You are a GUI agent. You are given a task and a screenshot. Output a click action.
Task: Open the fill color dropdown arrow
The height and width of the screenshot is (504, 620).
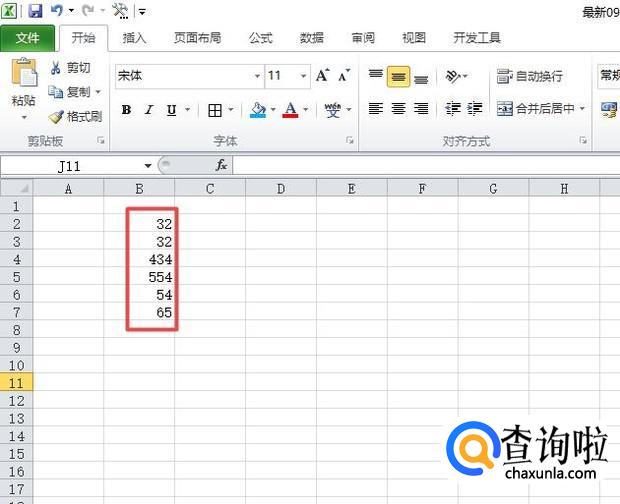point(273,109)
